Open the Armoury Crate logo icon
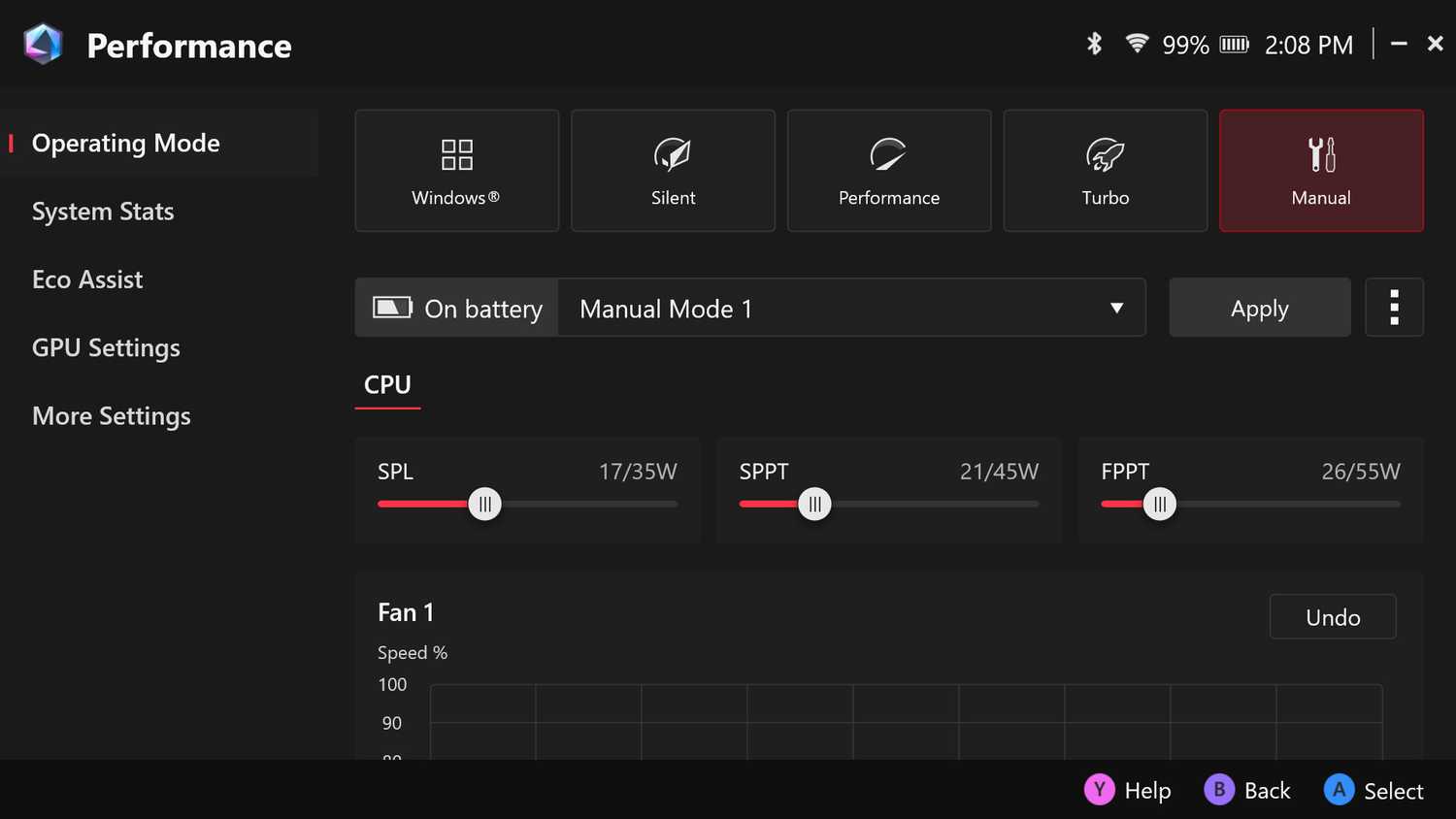Screen dimensions: 1456x819 [x=43, y=43]
